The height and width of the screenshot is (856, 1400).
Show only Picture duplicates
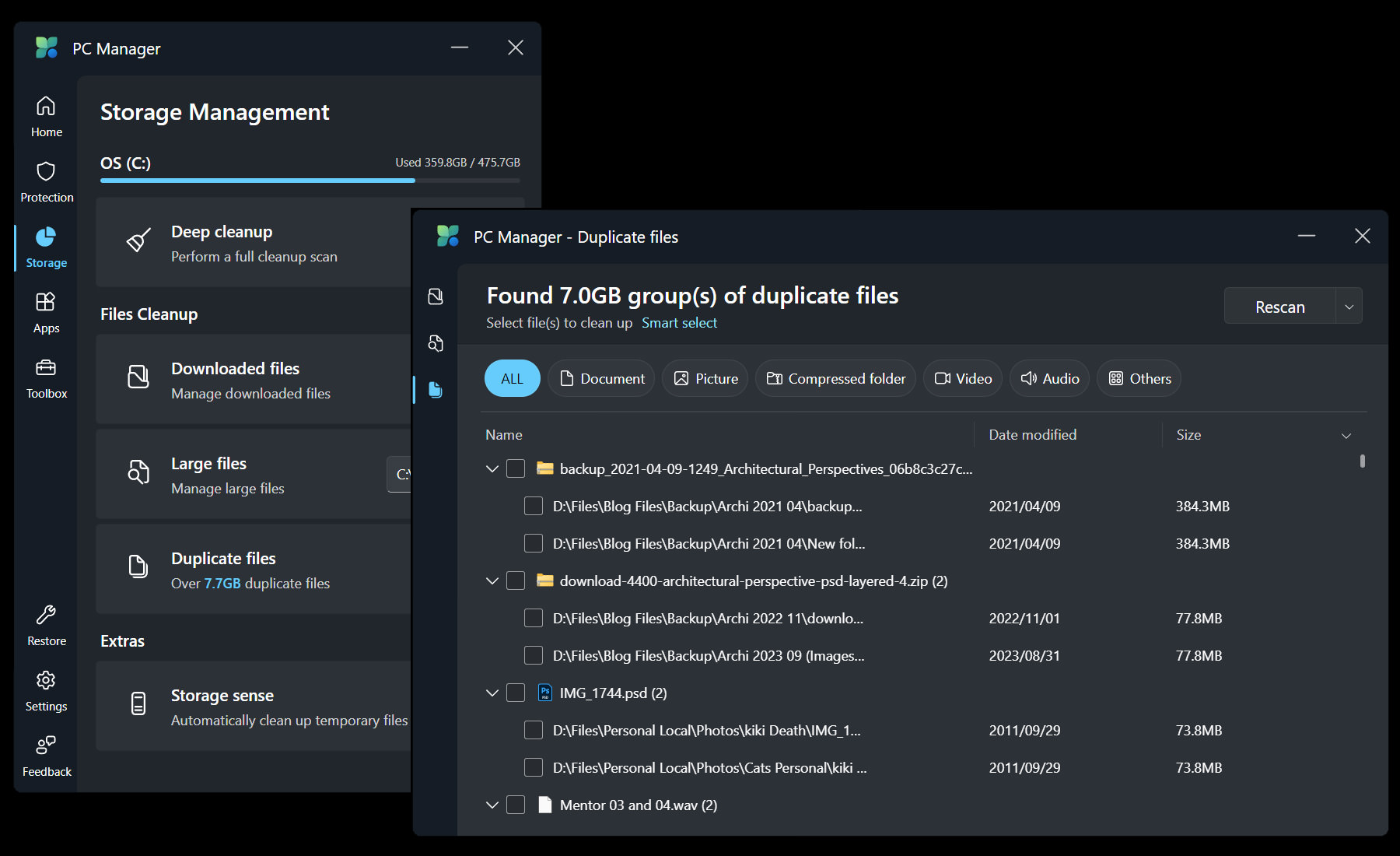(705, 378)
